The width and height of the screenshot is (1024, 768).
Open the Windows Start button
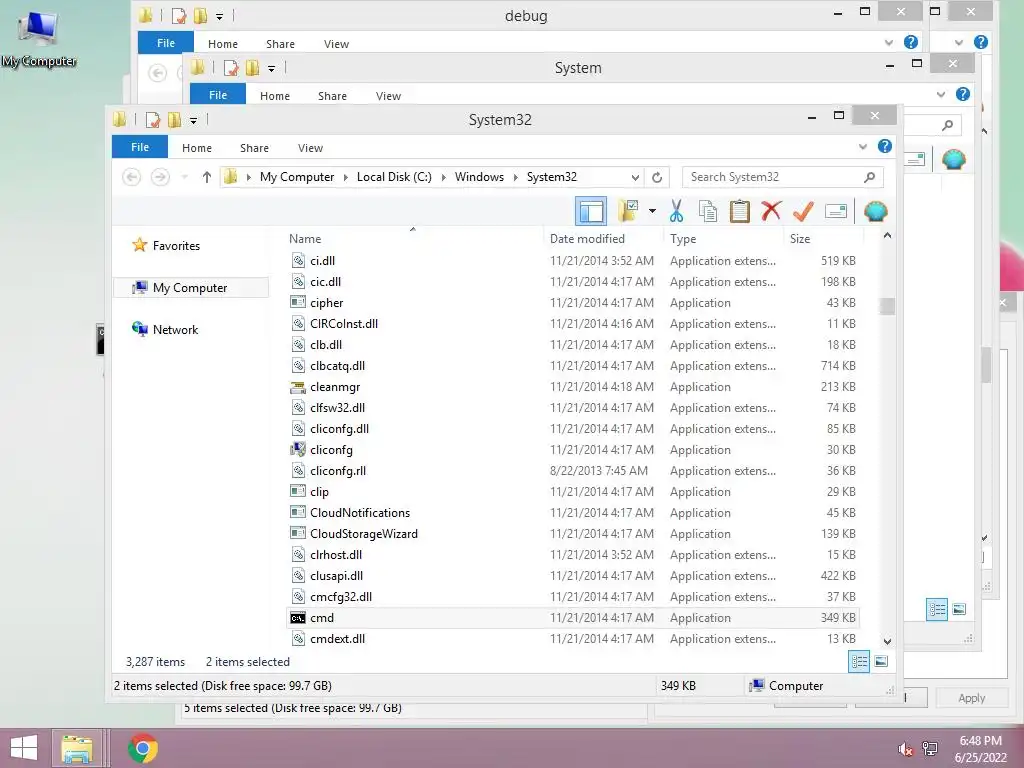pyautogui.click(x=24, y=748)
